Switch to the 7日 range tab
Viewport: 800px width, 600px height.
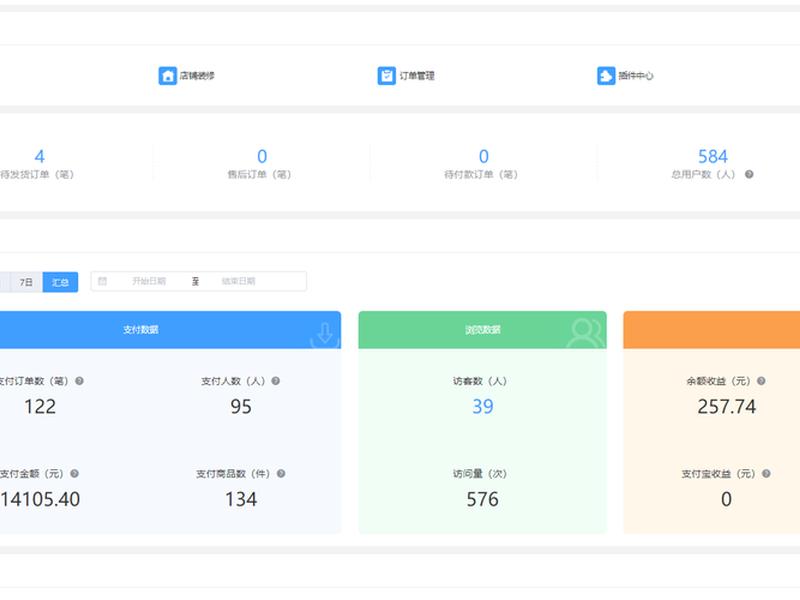point(26,282)
